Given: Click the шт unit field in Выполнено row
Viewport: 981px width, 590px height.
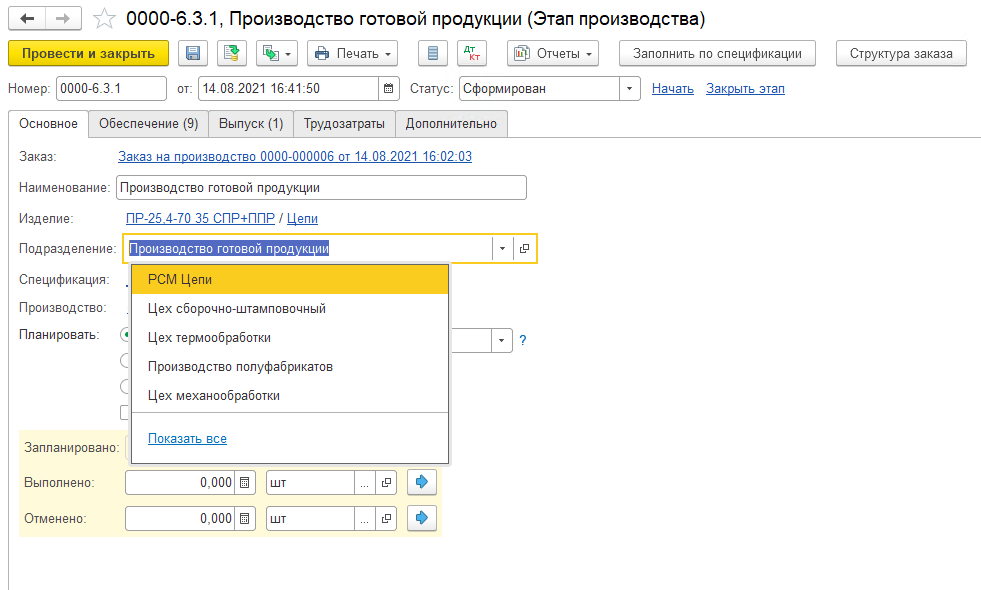Looking at the screenshot, I should [x=310, y=482].
